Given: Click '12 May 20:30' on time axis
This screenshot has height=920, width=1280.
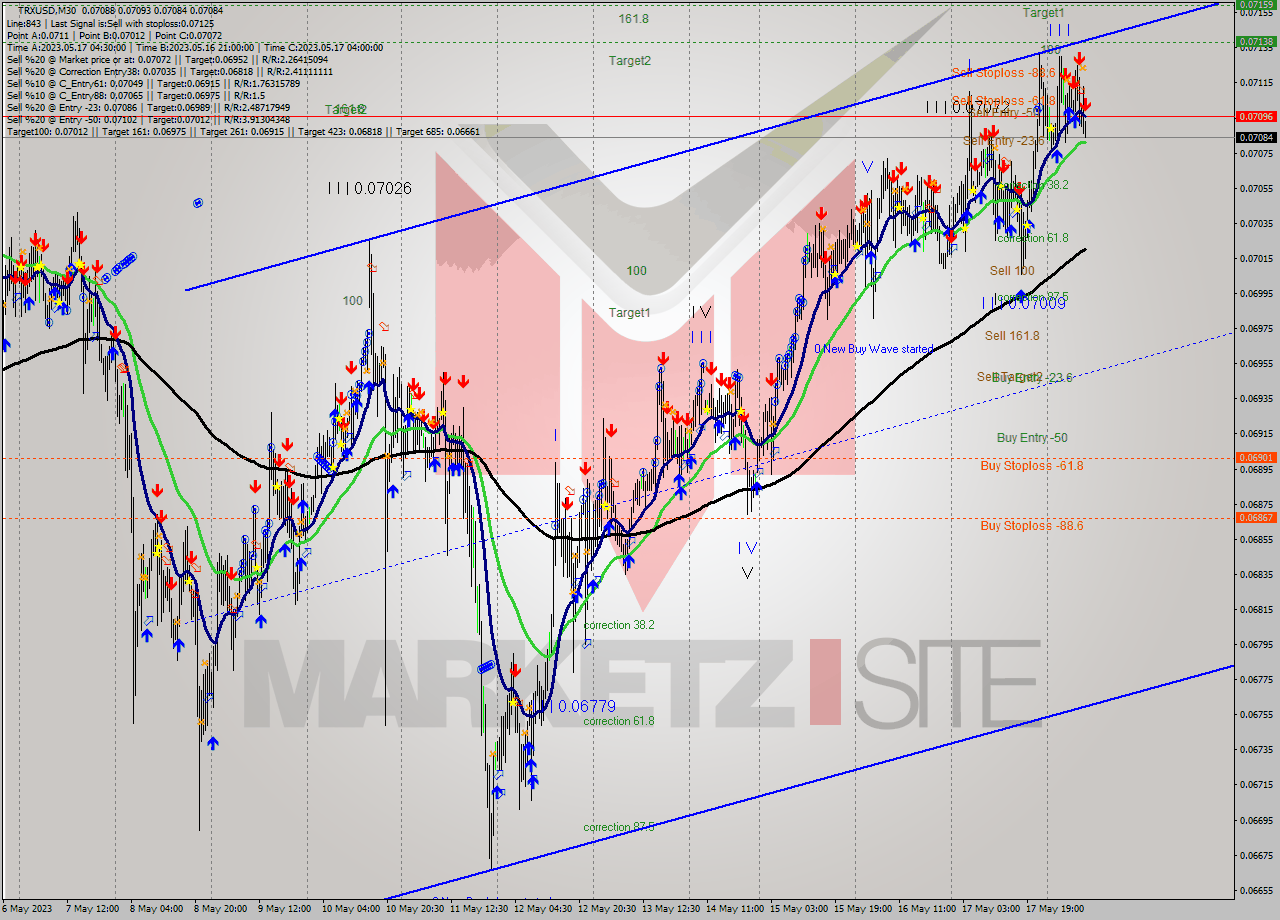Looking at the screenshot, I should [607, 909].
